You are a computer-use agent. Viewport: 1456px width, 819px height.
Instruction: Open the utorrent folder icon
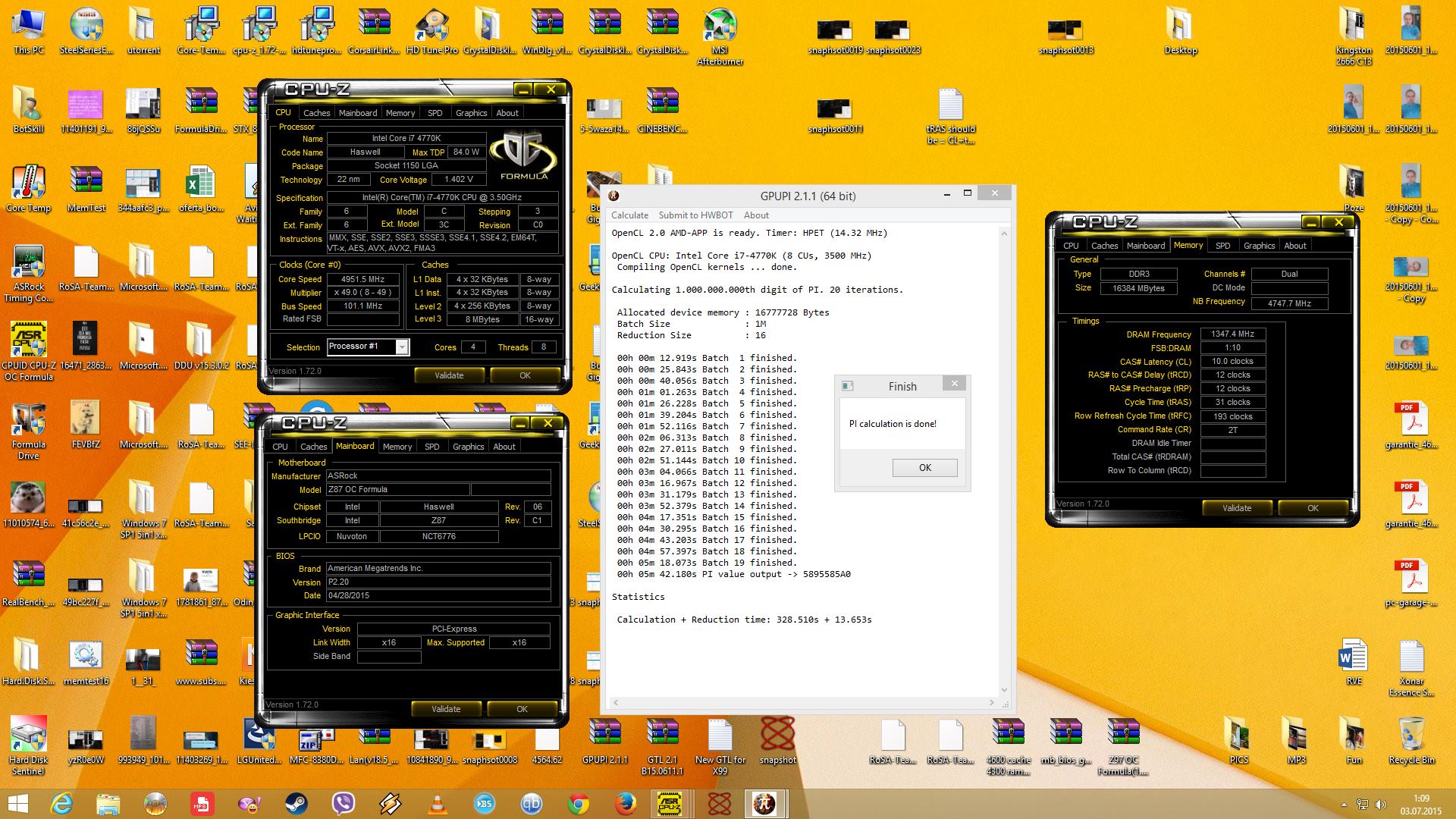tap(143, 30)
